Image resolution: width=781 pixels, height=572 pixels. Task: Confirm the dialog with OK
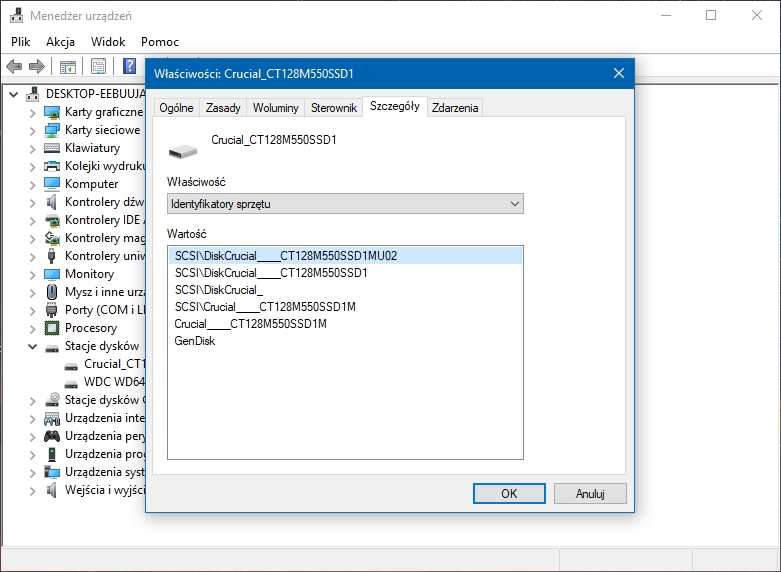point(509,493)
